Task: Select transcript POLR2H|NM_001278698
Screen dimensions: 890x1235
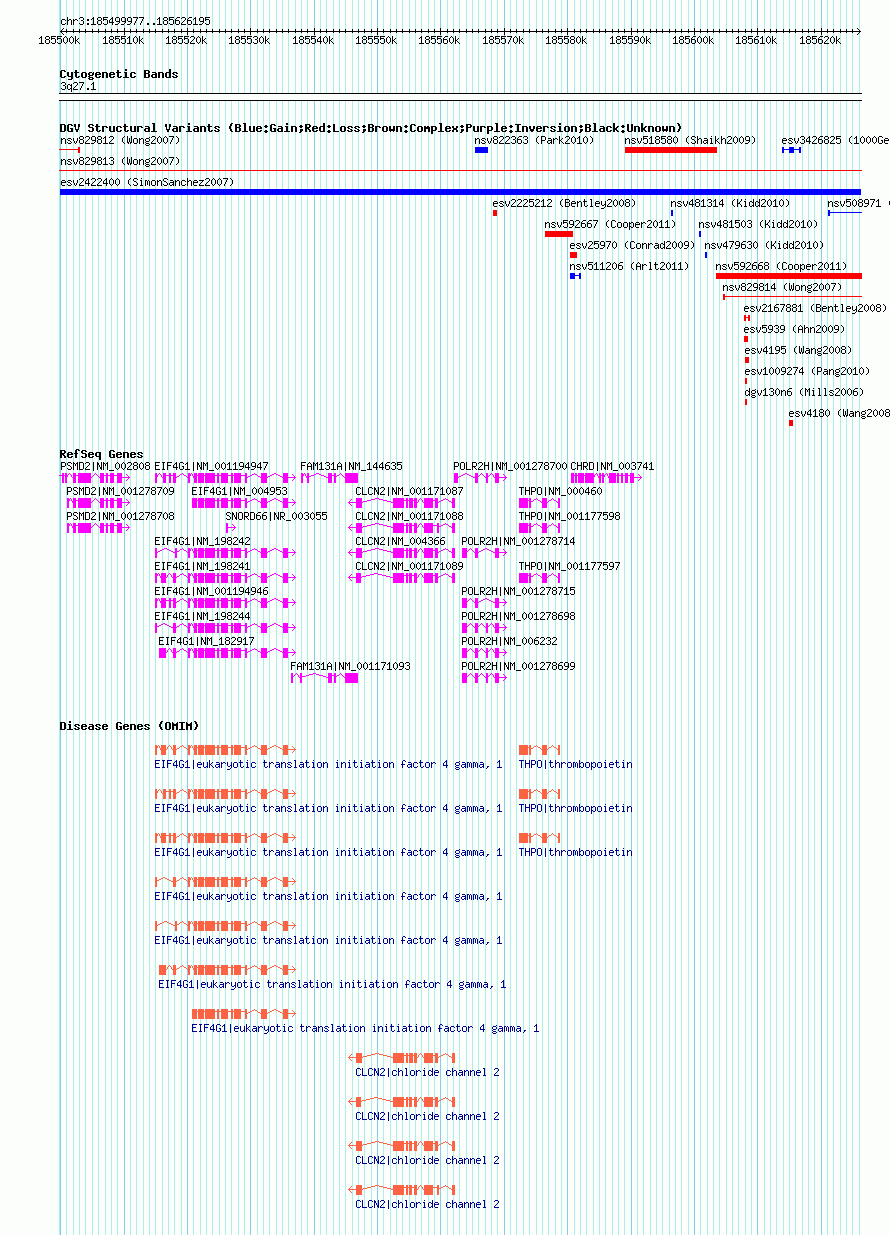Action: (x=518, y=617)
